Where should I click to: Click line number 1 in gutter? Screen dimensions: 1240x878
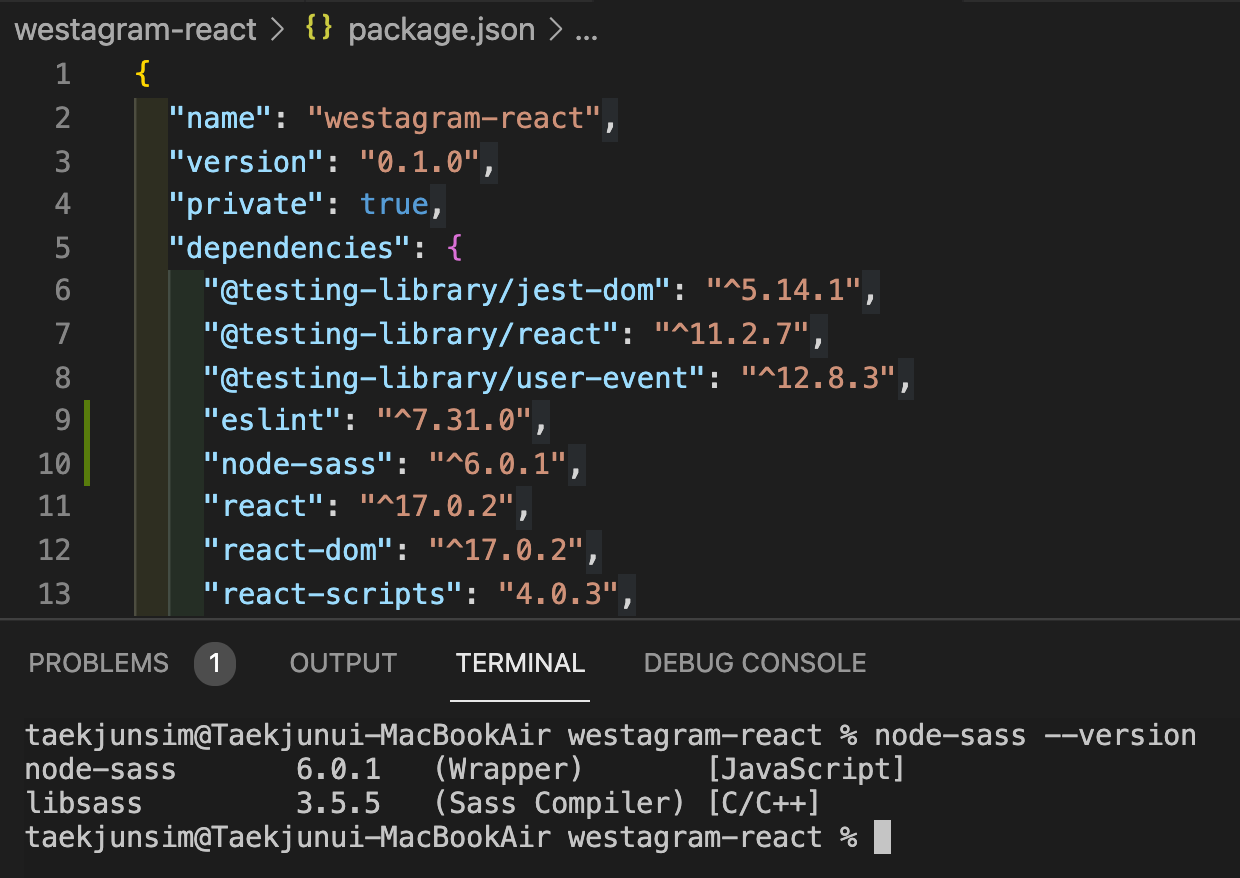coord(63,75)
